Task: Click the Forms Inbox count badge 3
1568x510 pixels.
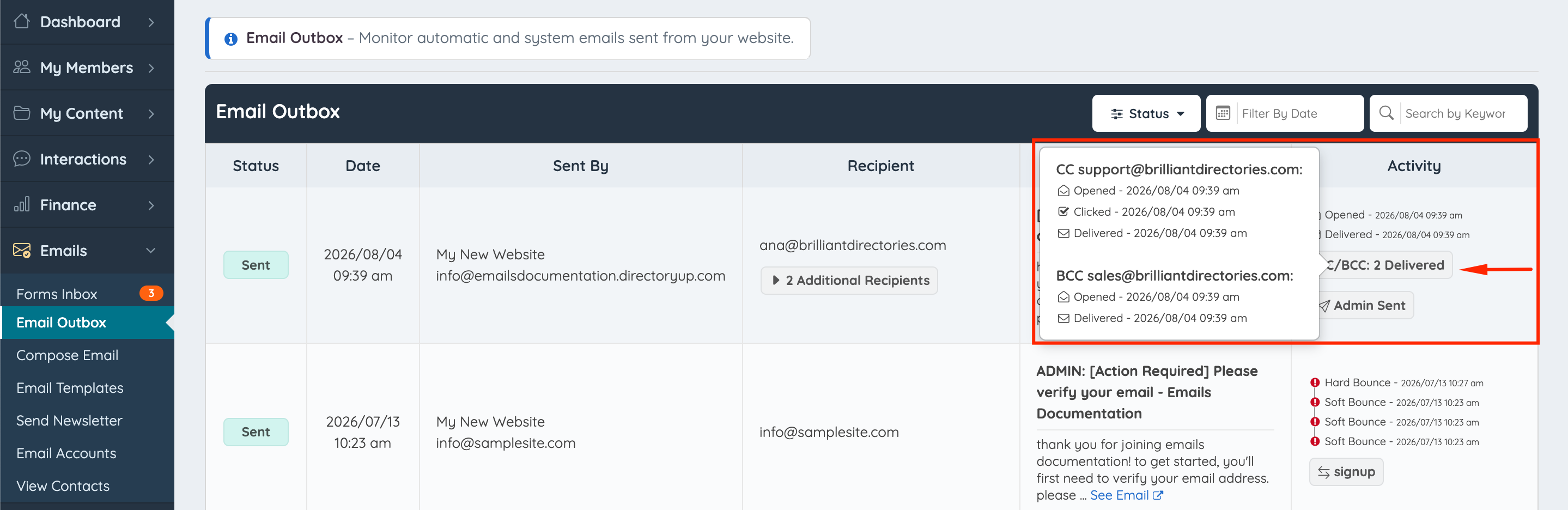Action: click(151, 293)
